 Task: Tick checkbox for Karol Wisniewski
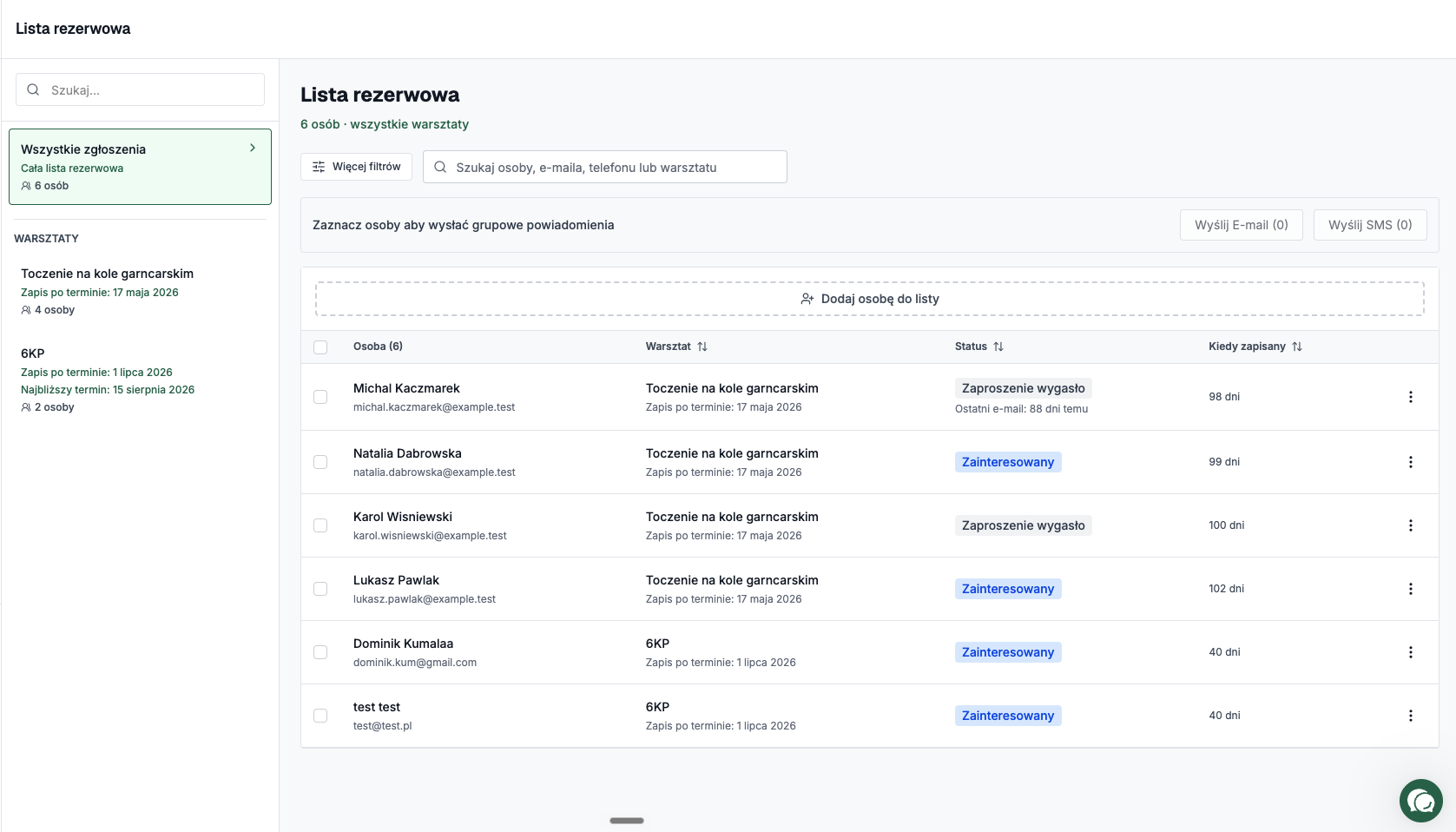click(320, 525)
